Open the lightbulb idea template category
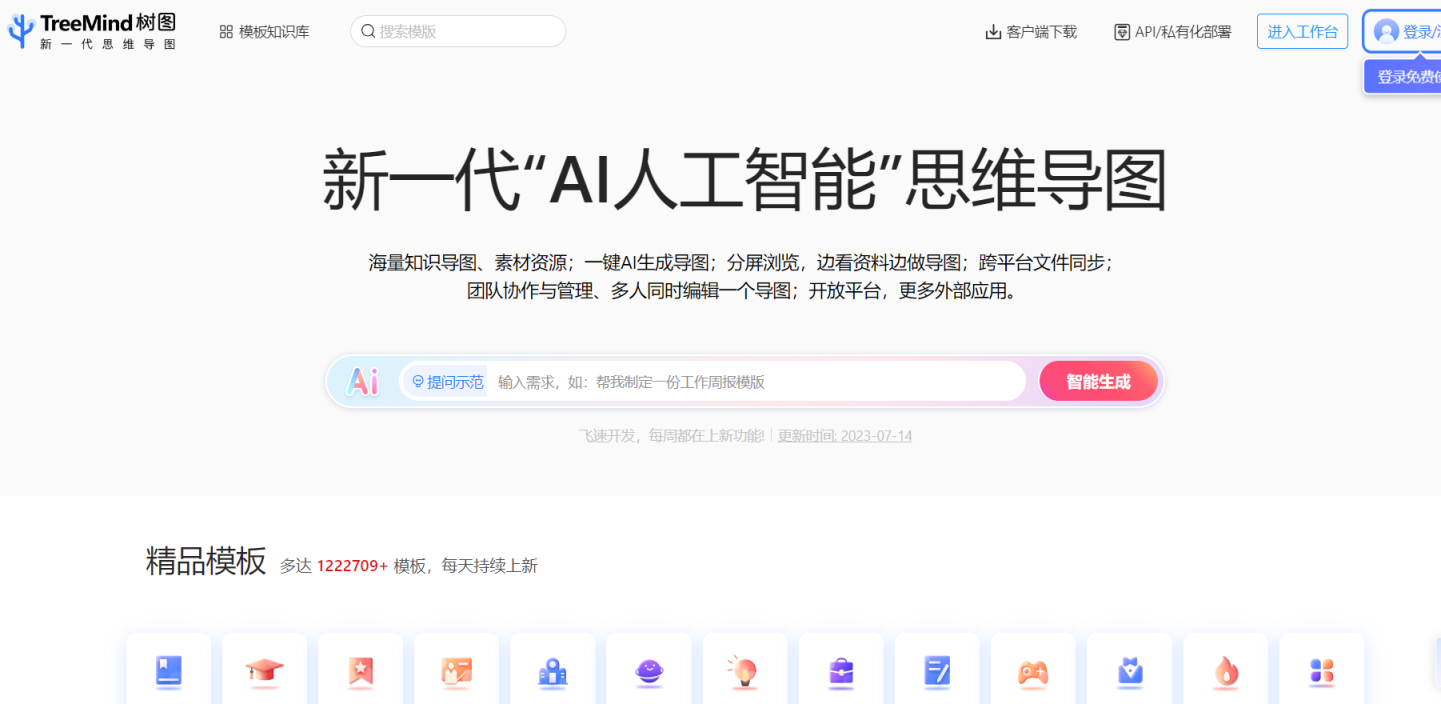The height and width of the screenshot is (704, 1441). pos(744,672)
